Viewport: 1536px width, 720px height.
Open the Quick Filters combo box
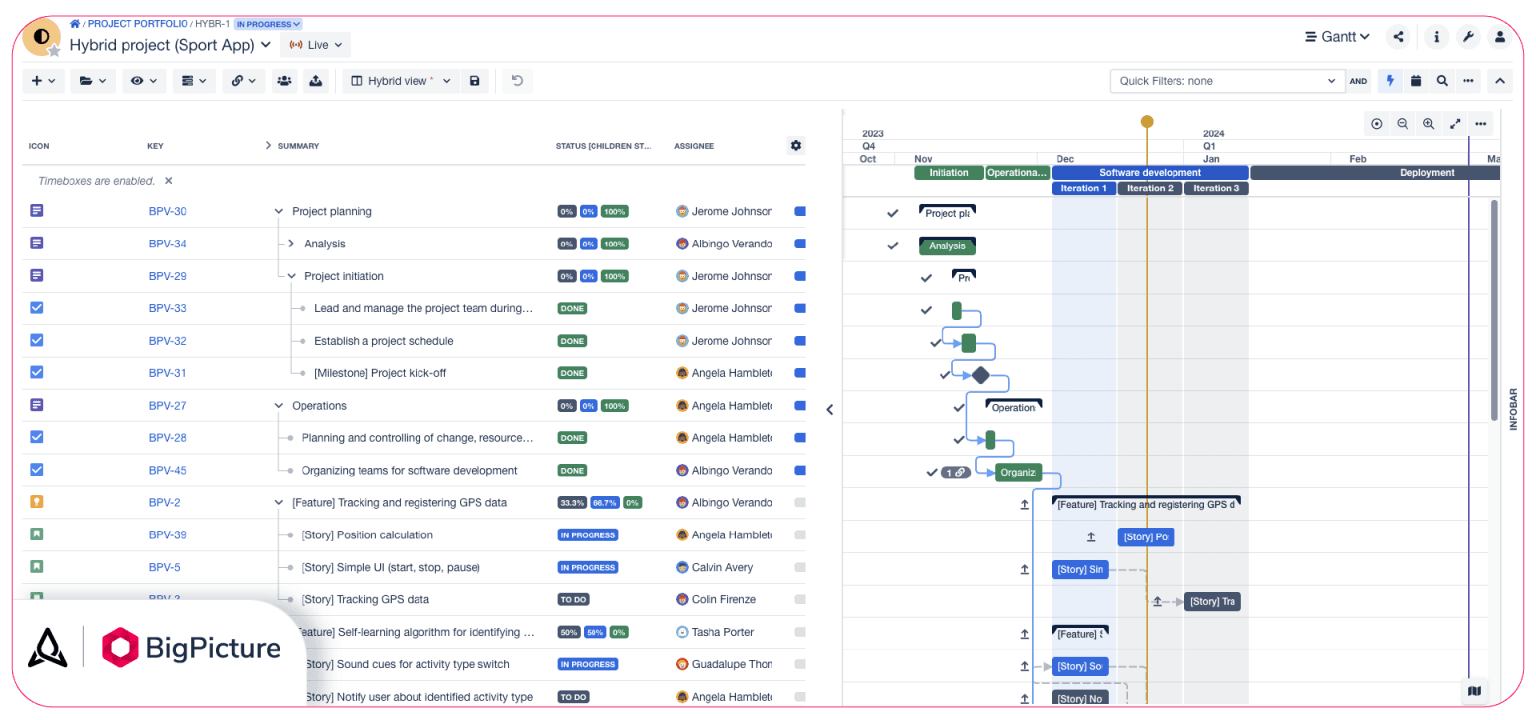click(x=1227, y=81)
